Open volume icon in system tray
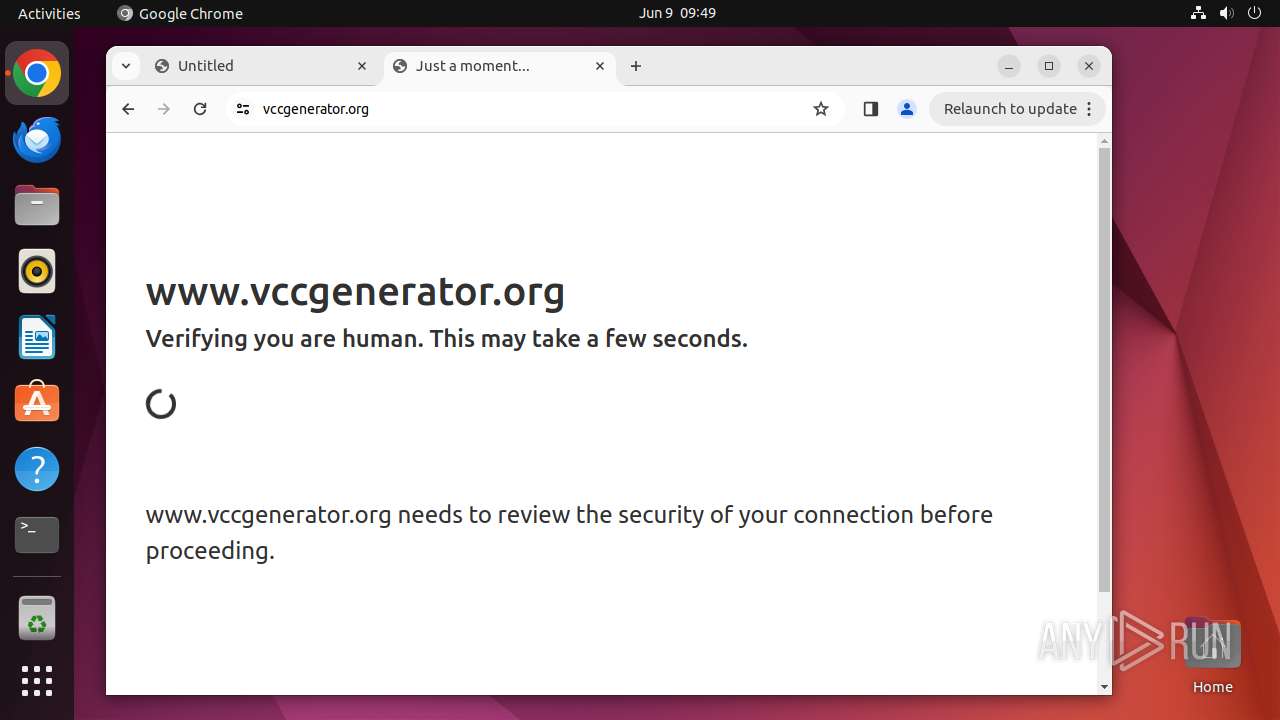The height and width of the screenshot is (720, 1280). tap(1227, 13)
